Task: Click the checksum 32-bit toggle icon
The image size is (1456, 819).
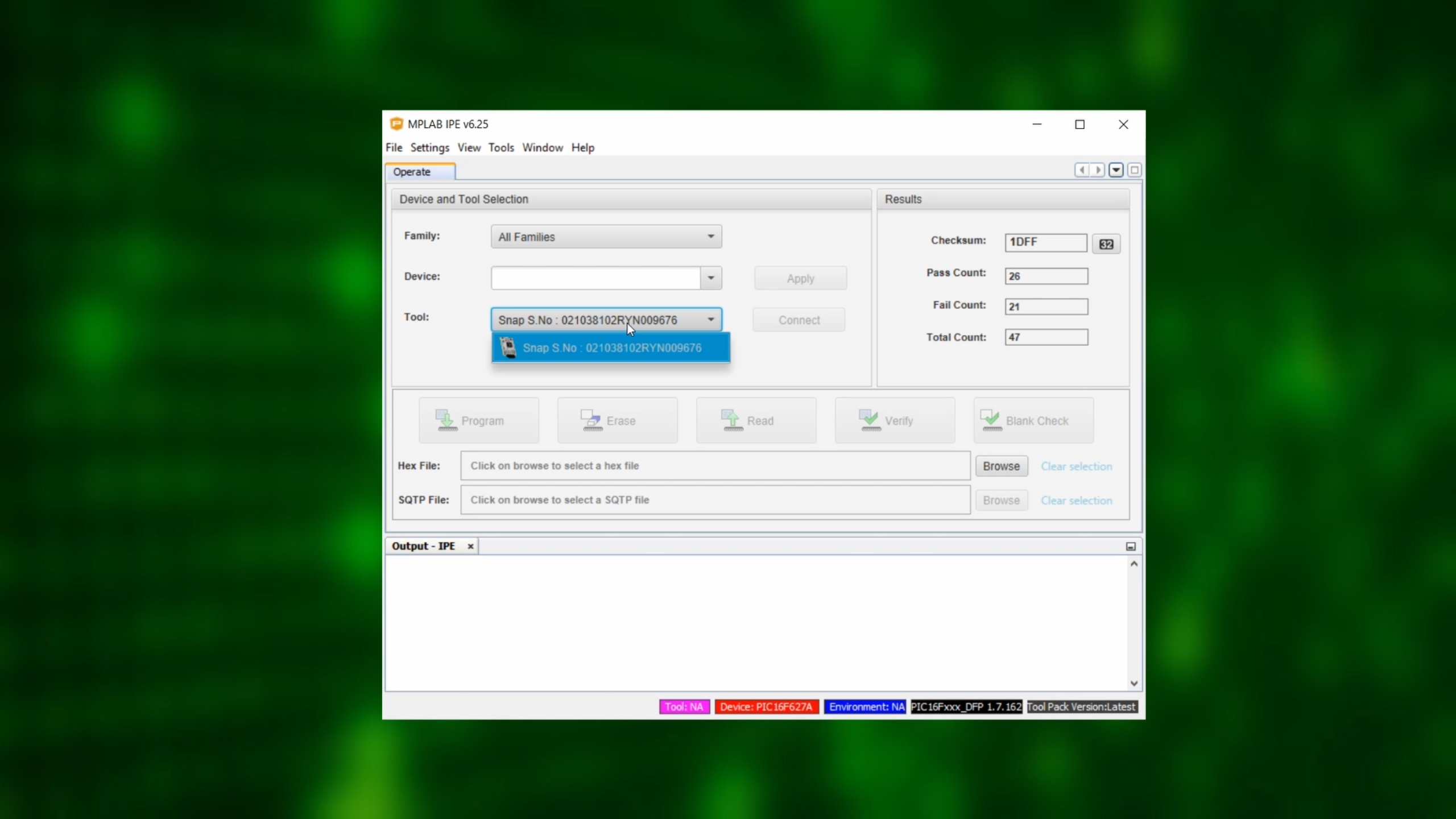Action: click(1106, 244)
